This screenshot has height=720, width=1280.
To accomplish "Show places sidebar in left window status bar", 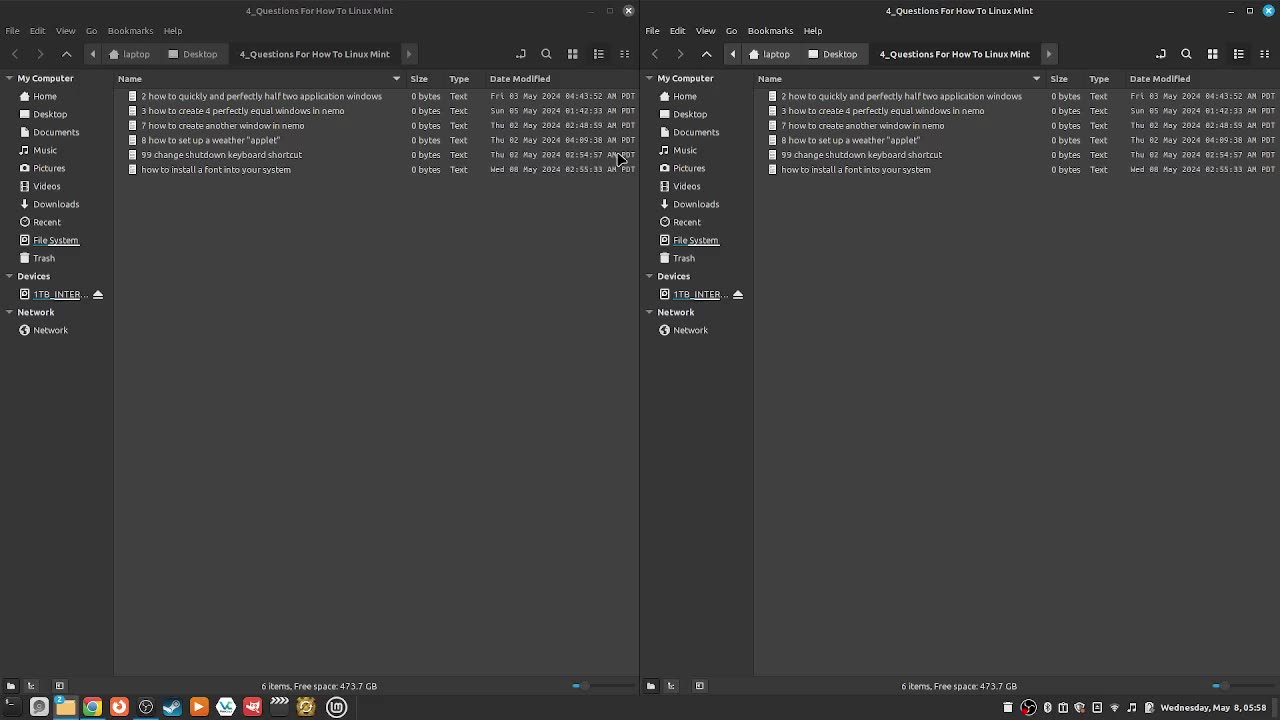I will [x=10, y=686].
